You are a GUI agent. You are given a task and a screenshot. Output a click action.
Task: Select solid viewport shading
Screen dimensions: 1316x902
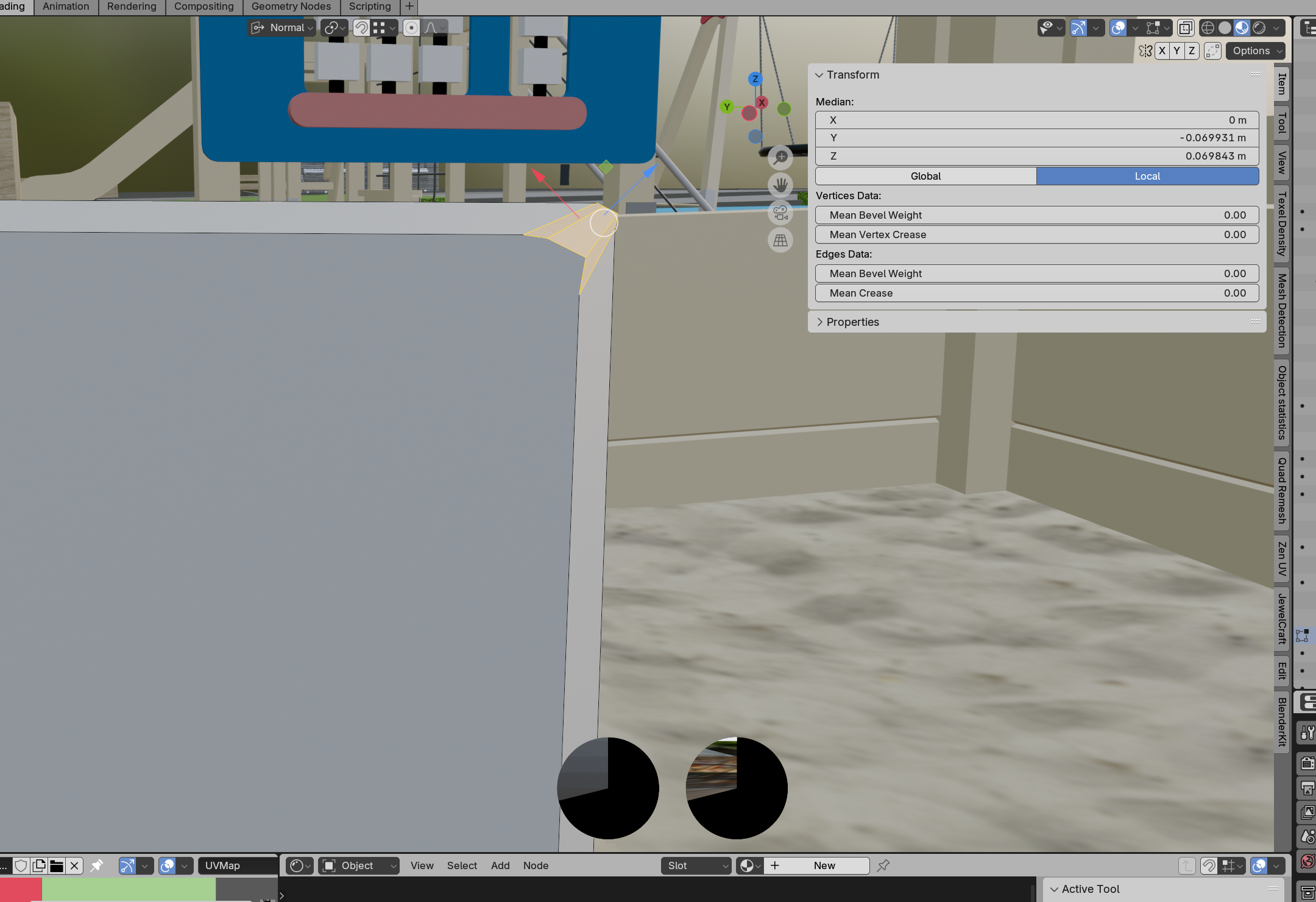[x=1225, y=28]
